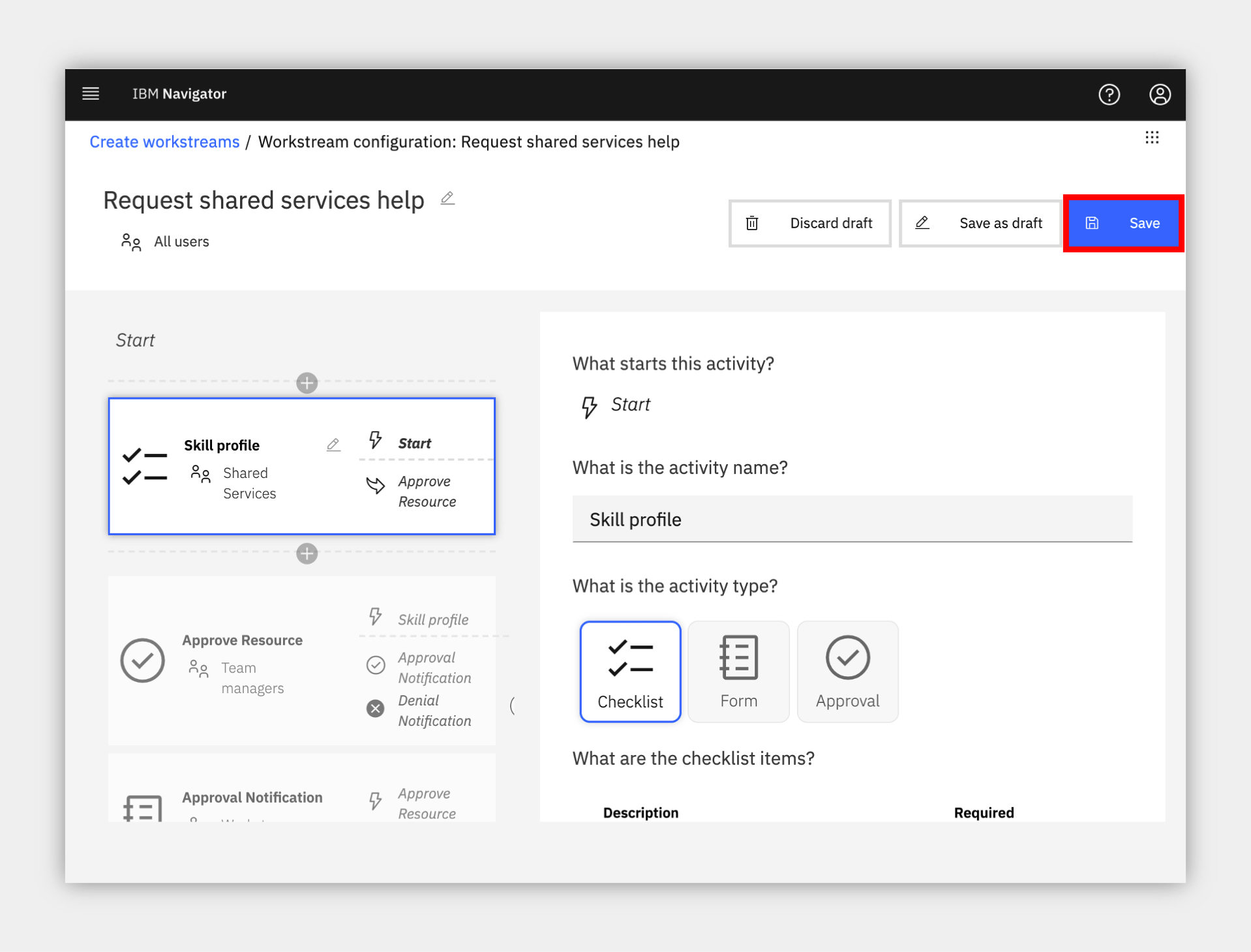Open the user profile avatar icon
The width and height of the screenshot is (1251, 952).
[1160, 95]
